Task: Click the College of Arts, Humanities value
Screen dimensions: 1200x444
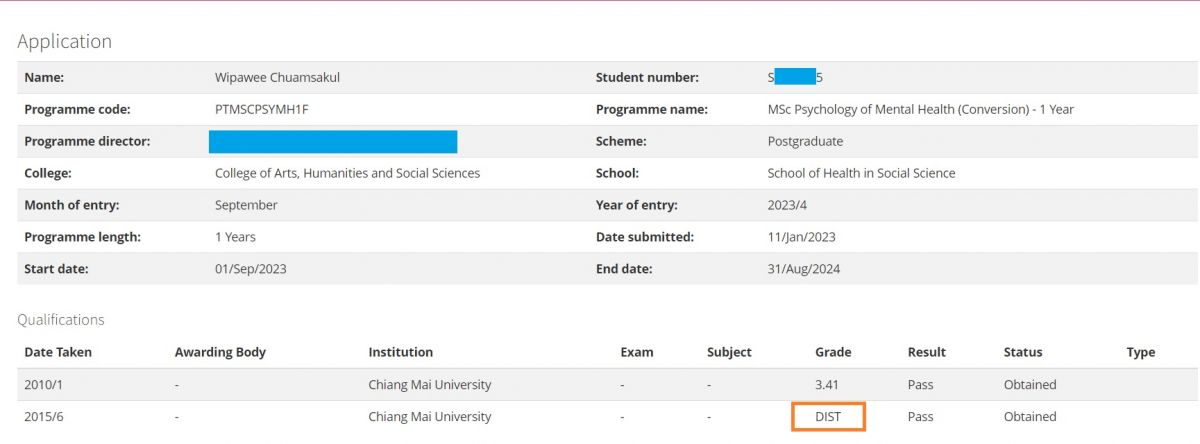Action: pos(347,173)
